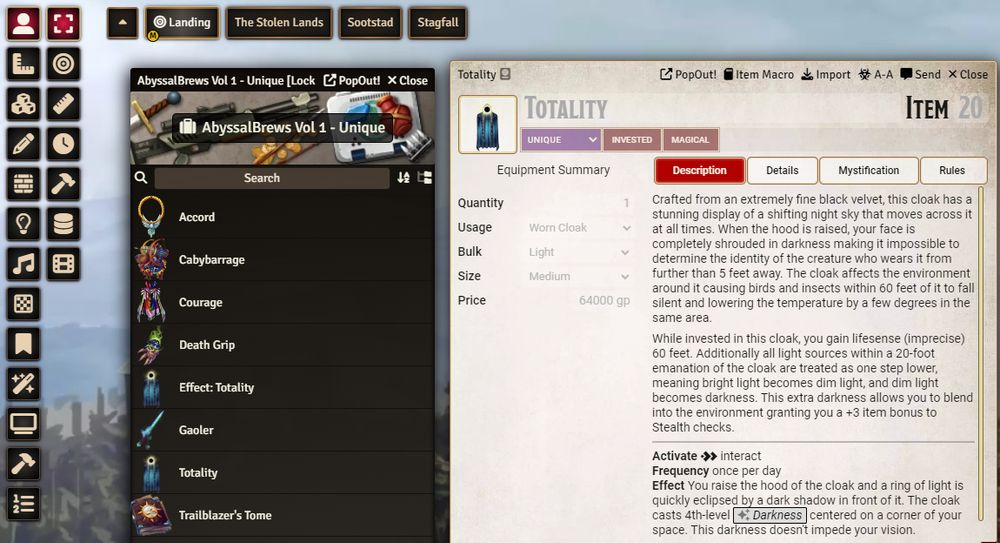Open the Unique rarity dropdown
Image resolution: width=1000 pixels, height=543 pixels.
[561, 140]
